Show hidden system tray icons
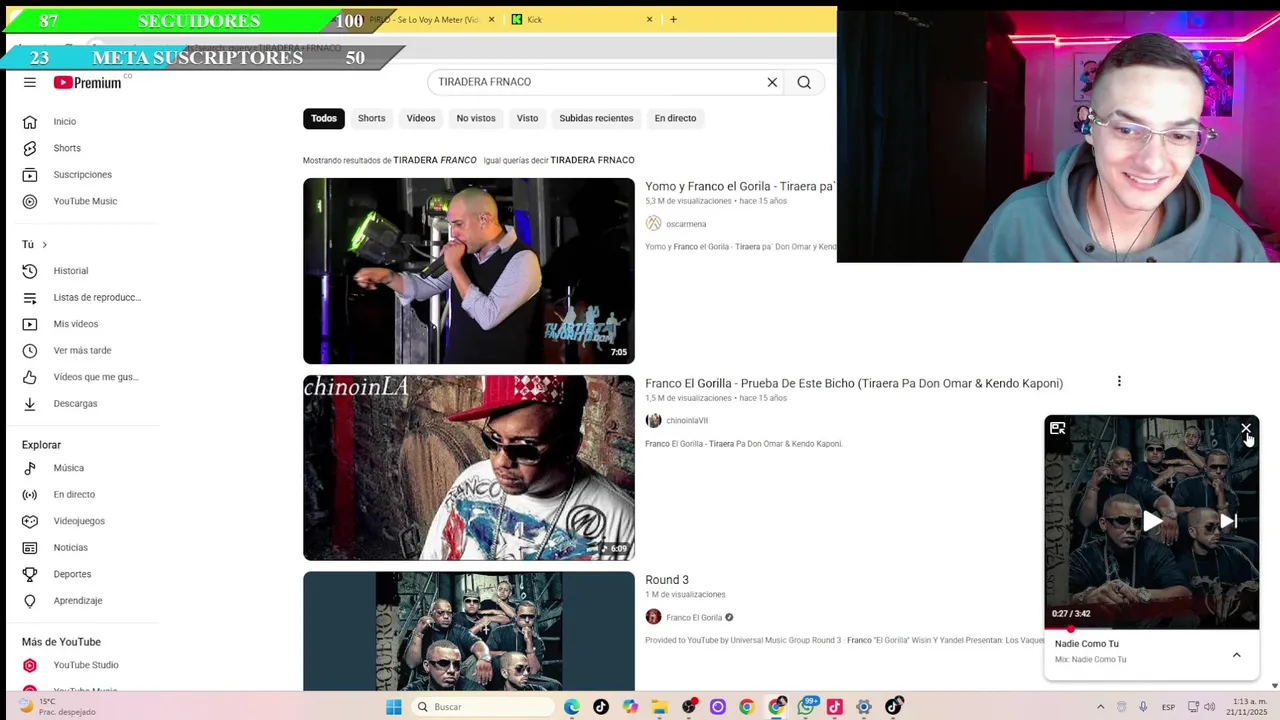The image size is (1280, 720). pyautogui.click(x=1100, y=707)
